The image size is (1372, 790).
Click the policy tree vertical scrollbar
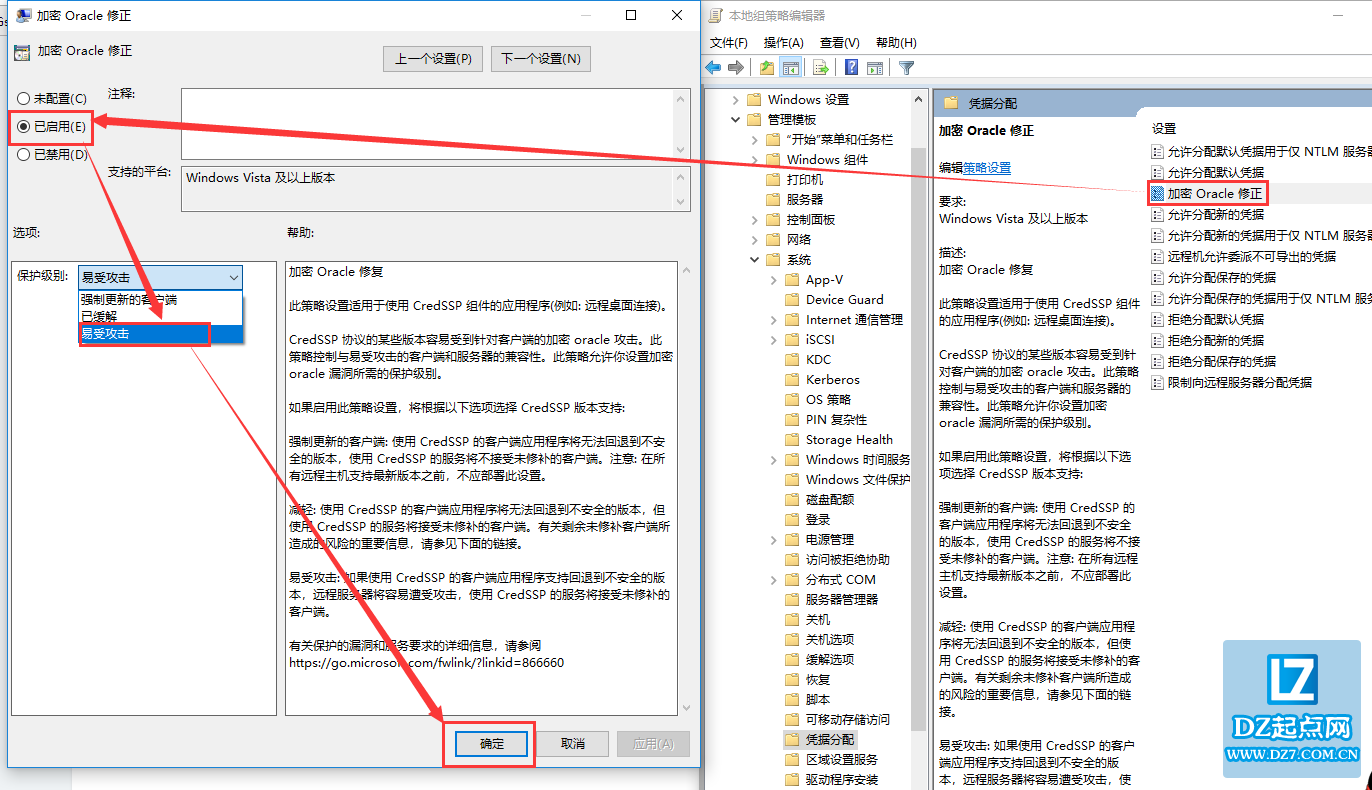click(919, 440)
